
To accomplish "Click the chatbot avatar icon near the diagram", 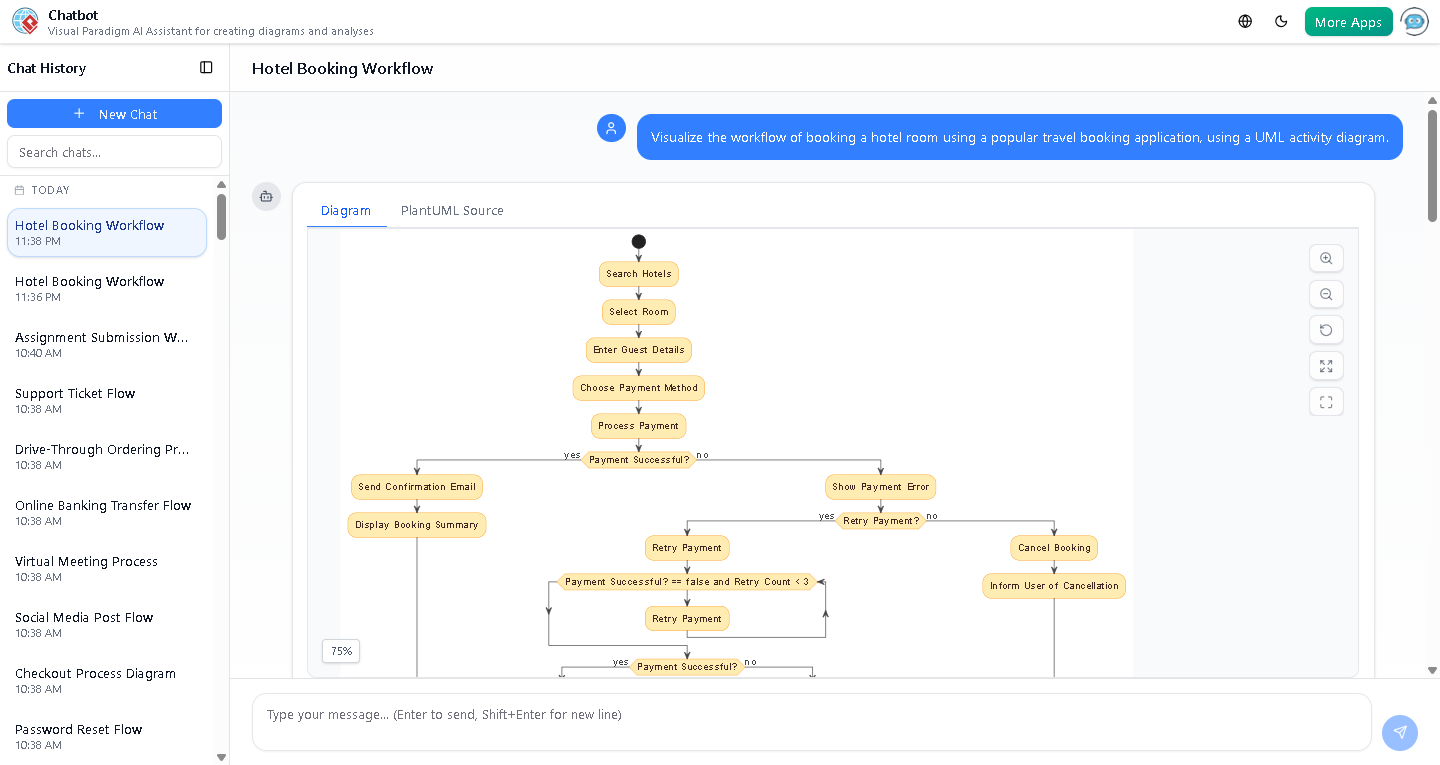I will tap(266, 197).
